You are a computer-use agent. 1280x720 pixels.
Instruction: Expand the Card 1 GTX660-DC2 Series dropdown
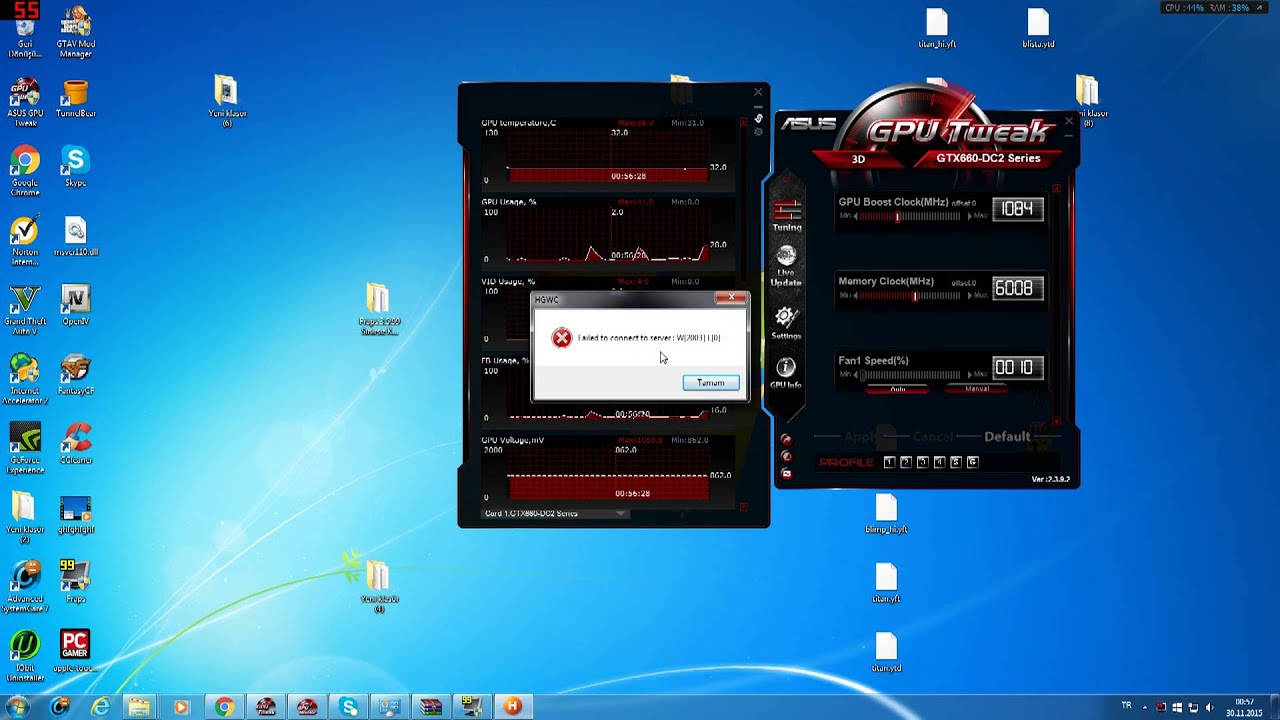pos(621,514)
